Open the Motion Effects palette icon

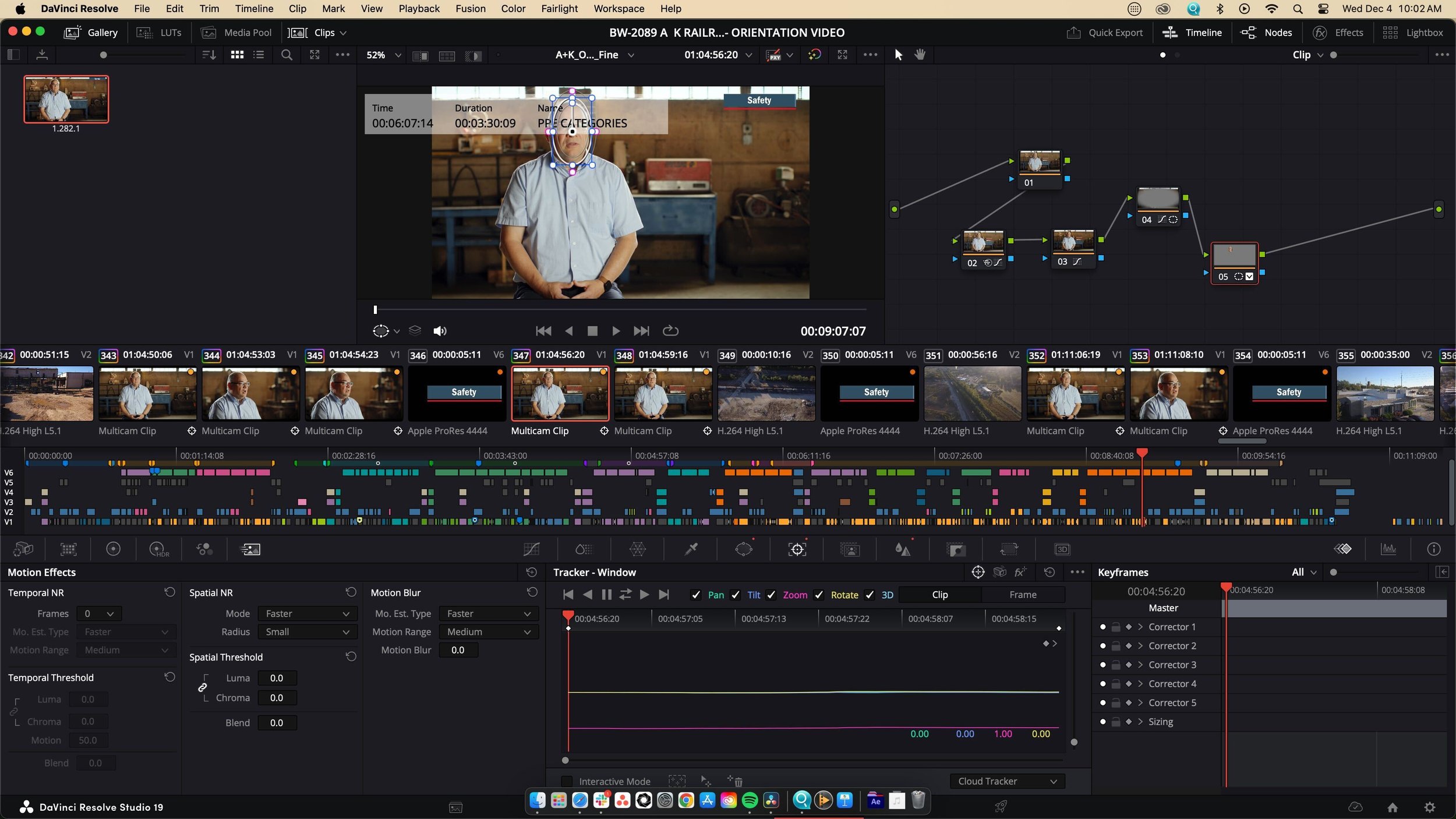pyautogui.click(x=250, y=549)
